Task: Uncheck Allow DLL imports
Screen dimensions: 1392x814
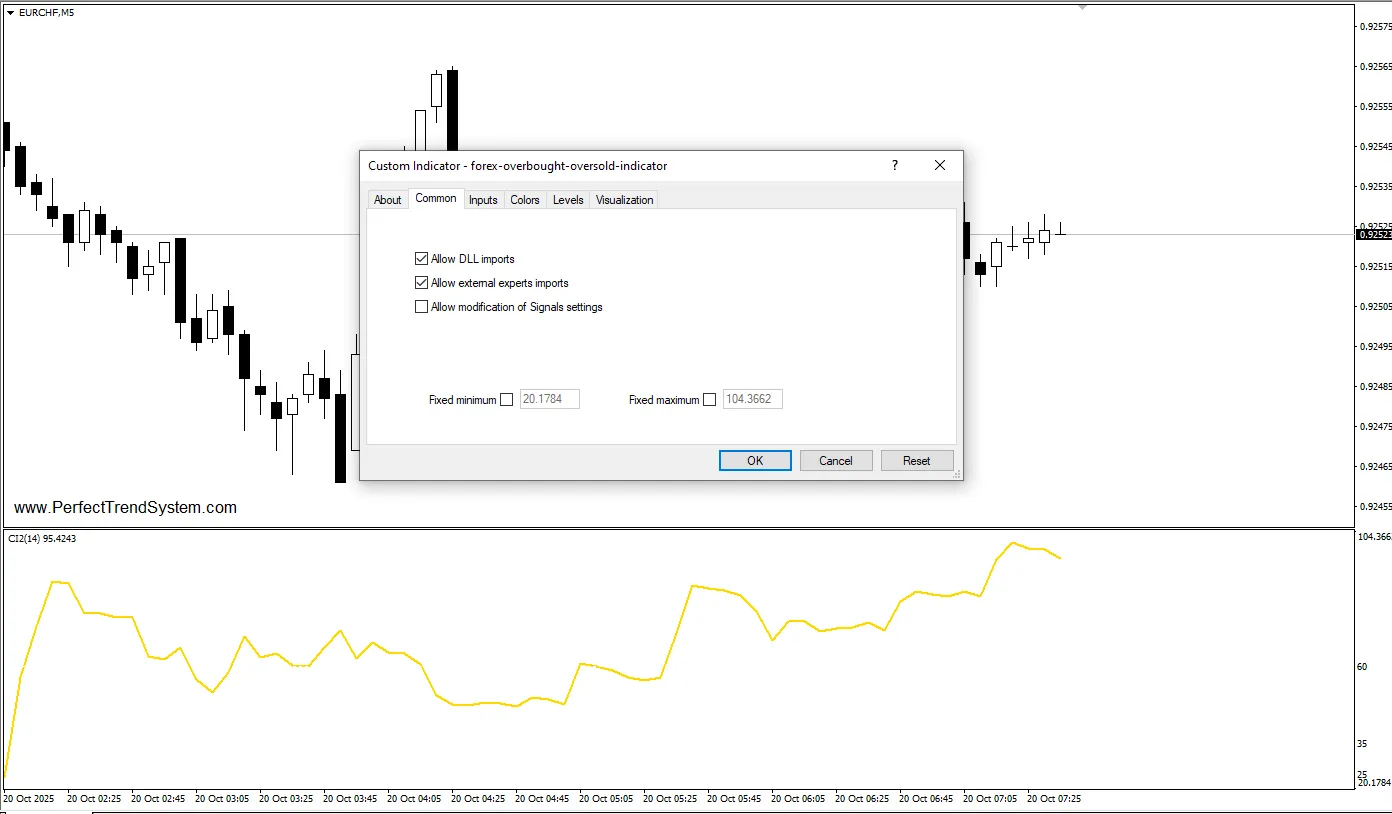Action: [x=421, y=259]
